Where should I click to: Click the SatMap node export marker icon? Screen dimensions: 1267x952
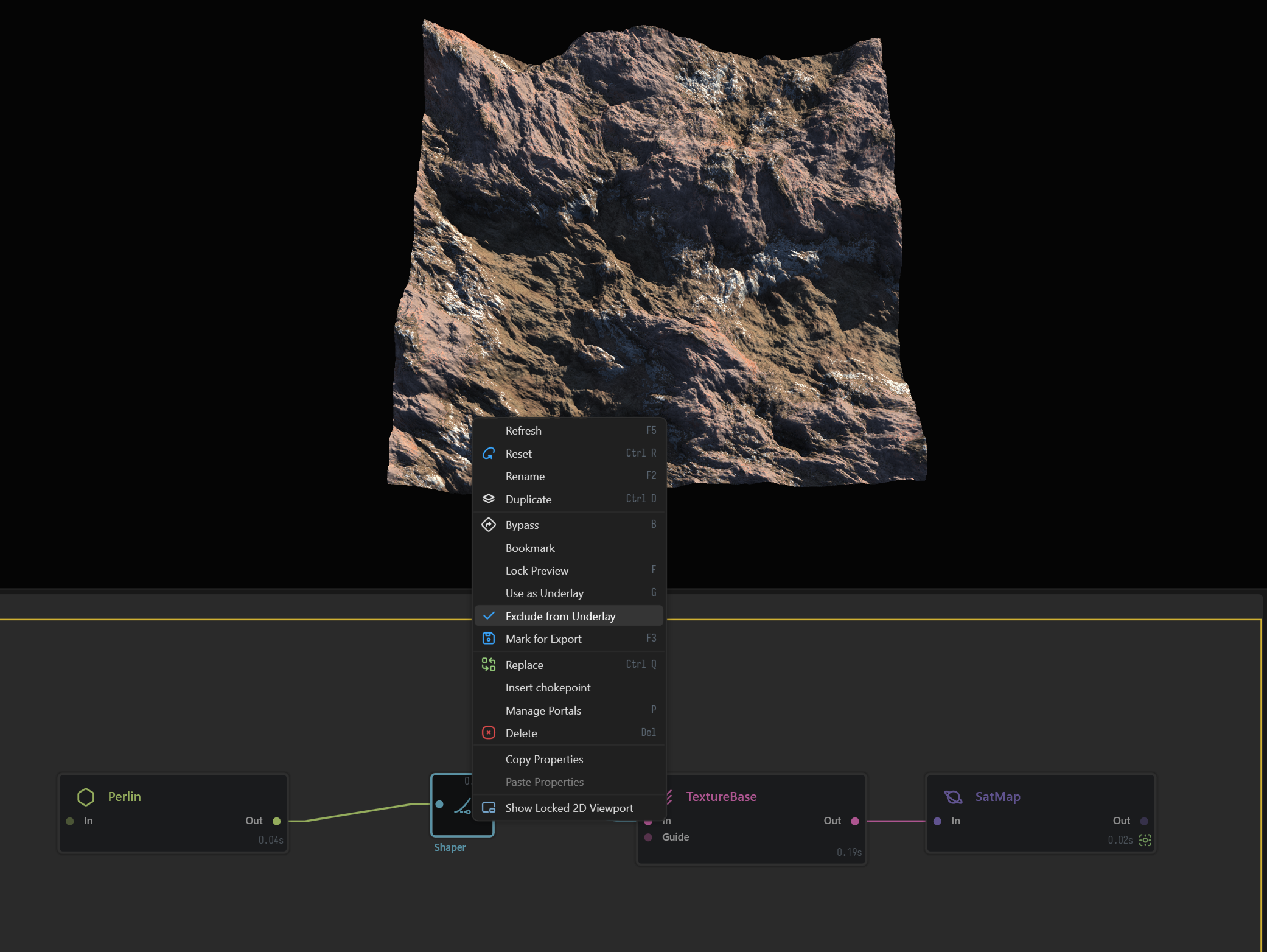point(1145,840)
